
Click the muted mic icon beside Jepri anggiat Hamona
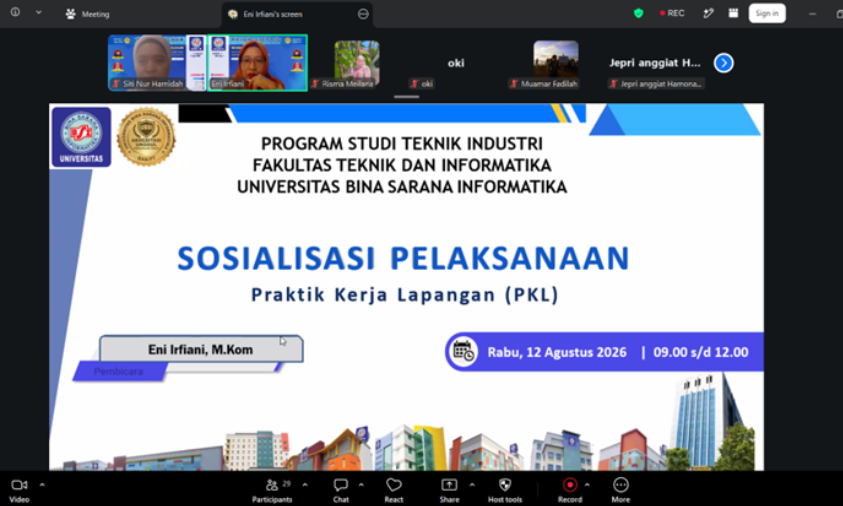point(613,84)
